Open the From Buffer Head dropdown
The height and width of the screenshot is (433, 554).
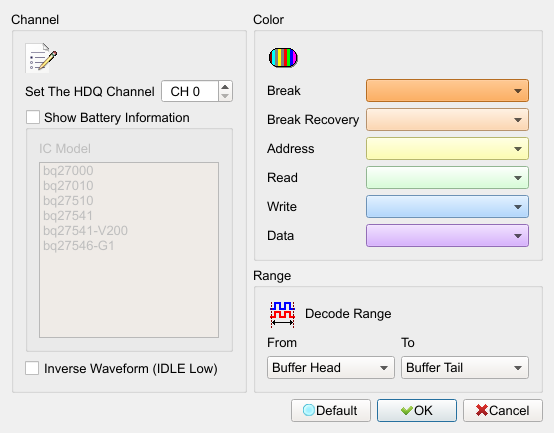[x=331, y=368]
